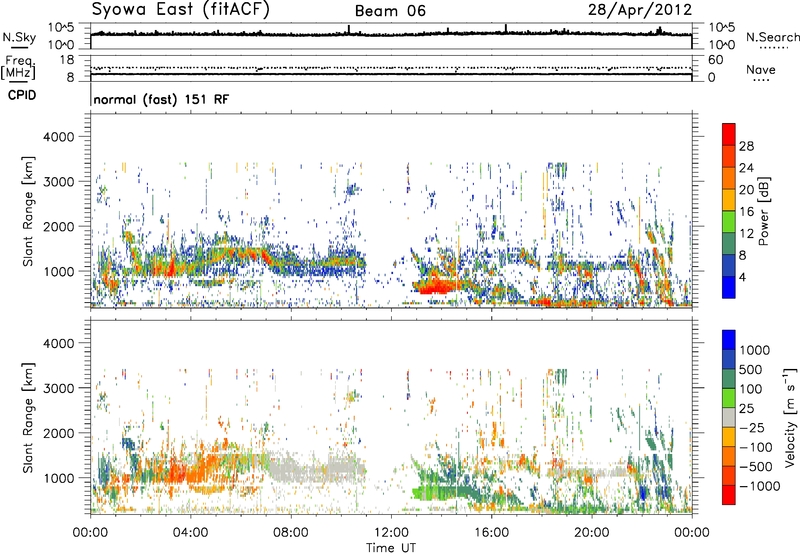The image size is (800, 554).
Task: Click the '4000' tick on the power panel
Action: point(58,137)
